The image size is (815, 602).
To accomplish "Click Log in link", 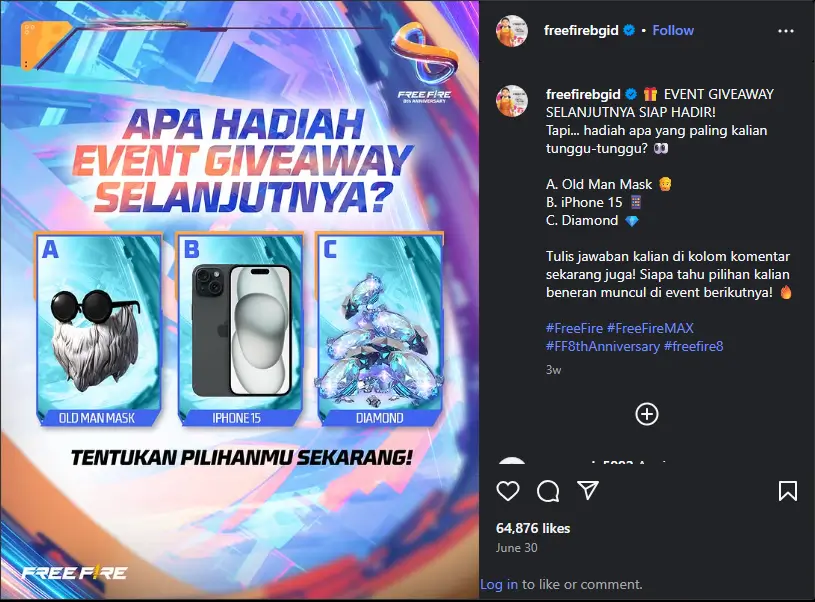I will coord(498,584).
